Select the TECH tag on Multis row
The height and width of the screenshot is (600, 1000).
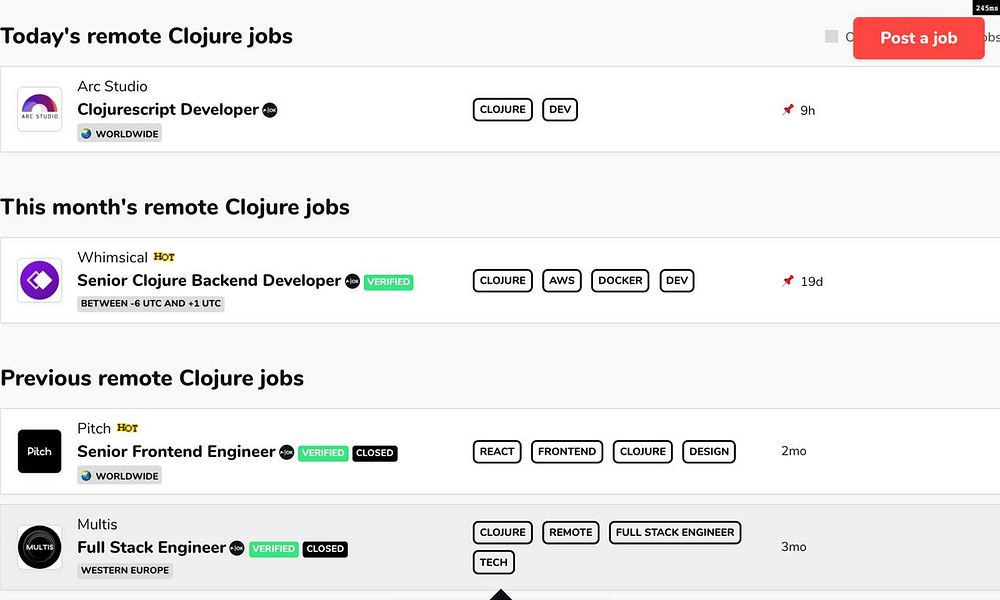(494, 562)
